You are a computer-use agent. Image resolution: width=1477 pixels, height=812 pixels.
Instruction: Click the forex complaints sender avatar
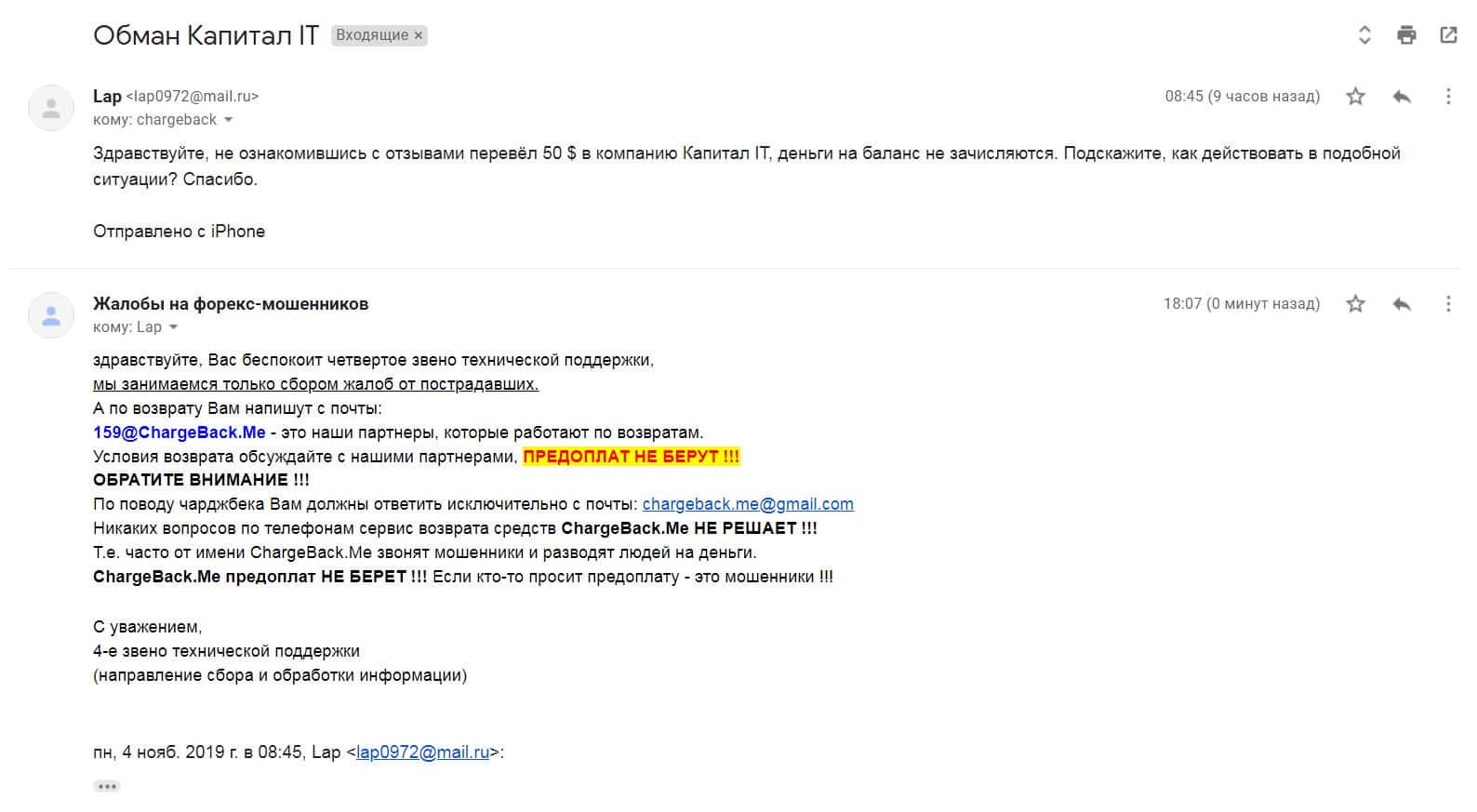[51, 315]
